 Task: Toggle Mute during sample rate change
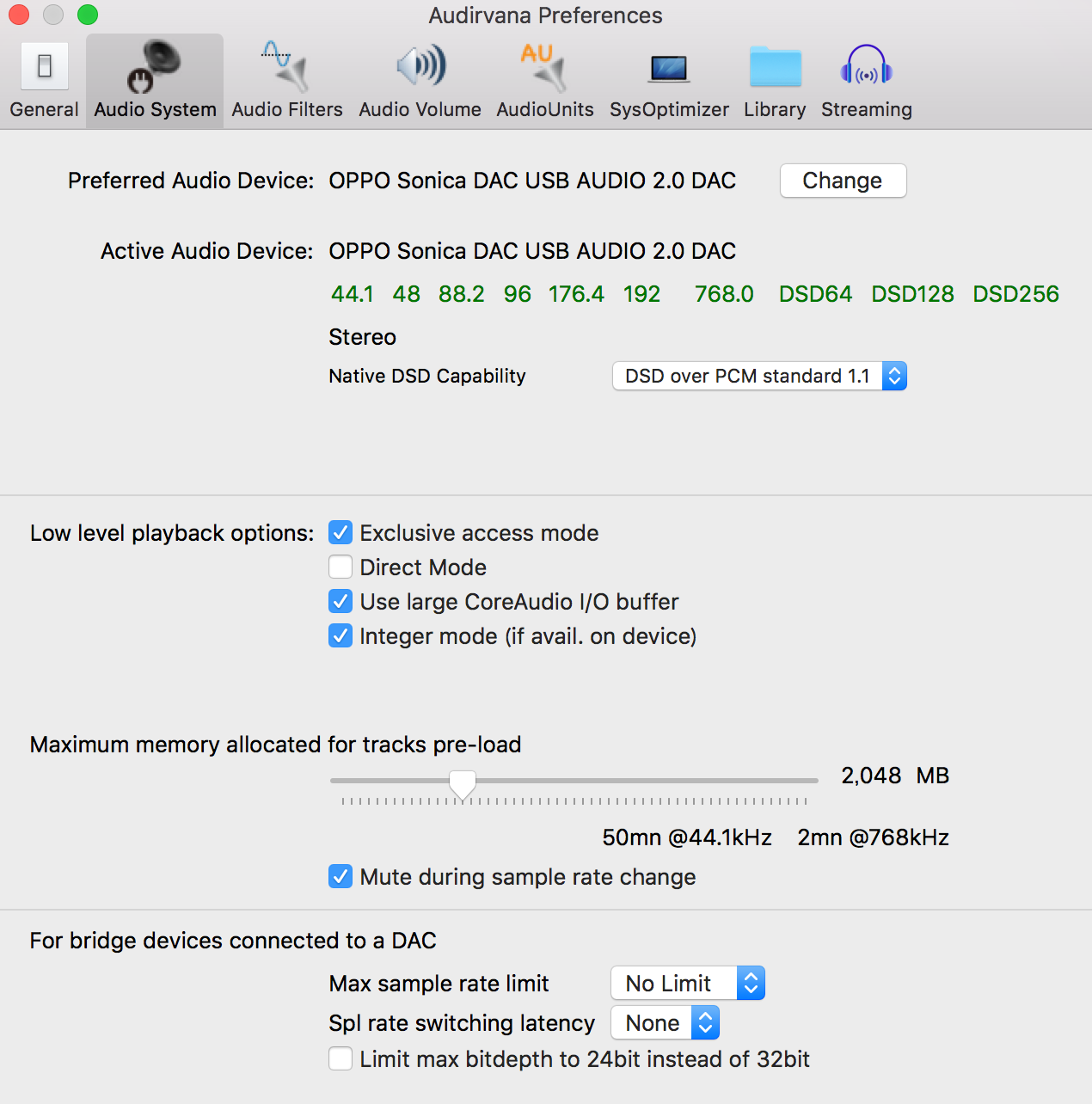[x=340, y=877]
